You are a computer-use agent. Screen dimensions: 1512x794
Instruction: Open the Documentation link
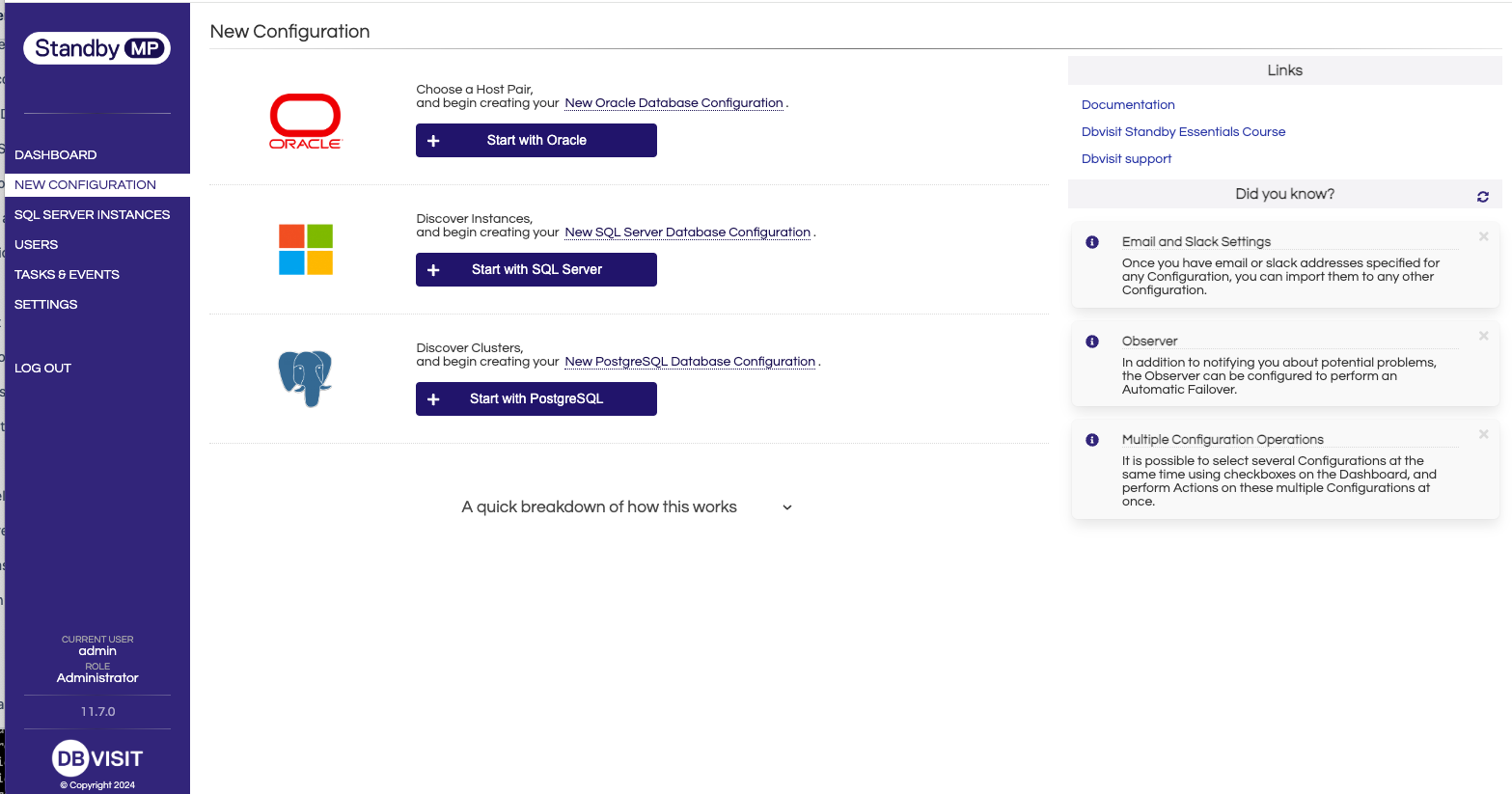[x=1128, y=105]
